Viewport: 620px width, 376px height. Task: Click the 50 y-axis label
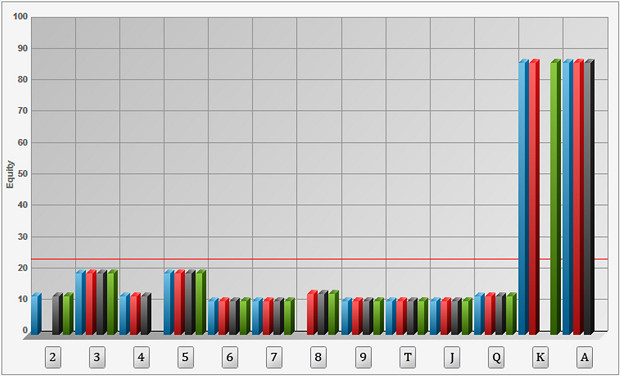[x=23, y=173]
